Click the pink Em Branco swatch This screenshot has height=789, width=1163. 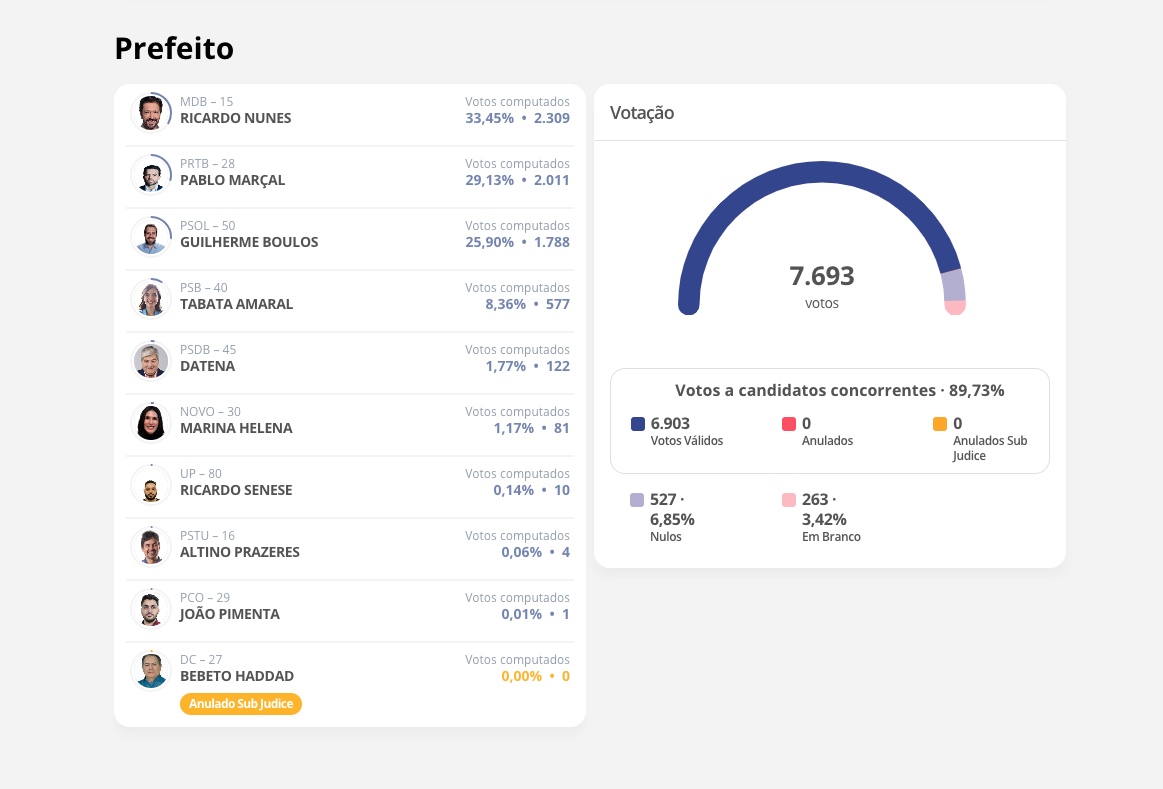tap(789, 500)
